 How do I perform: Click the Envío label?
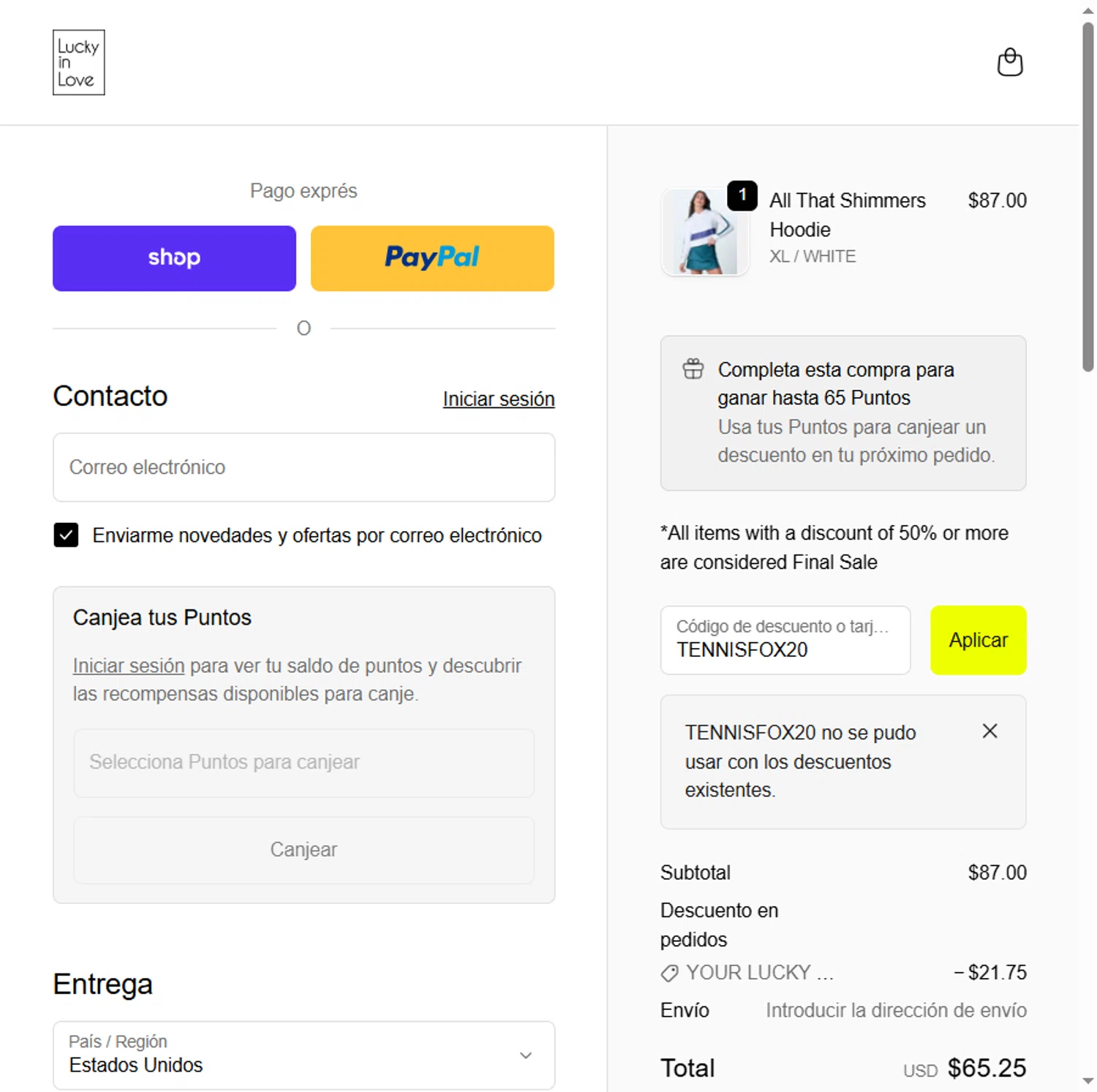coord(685,1011)
